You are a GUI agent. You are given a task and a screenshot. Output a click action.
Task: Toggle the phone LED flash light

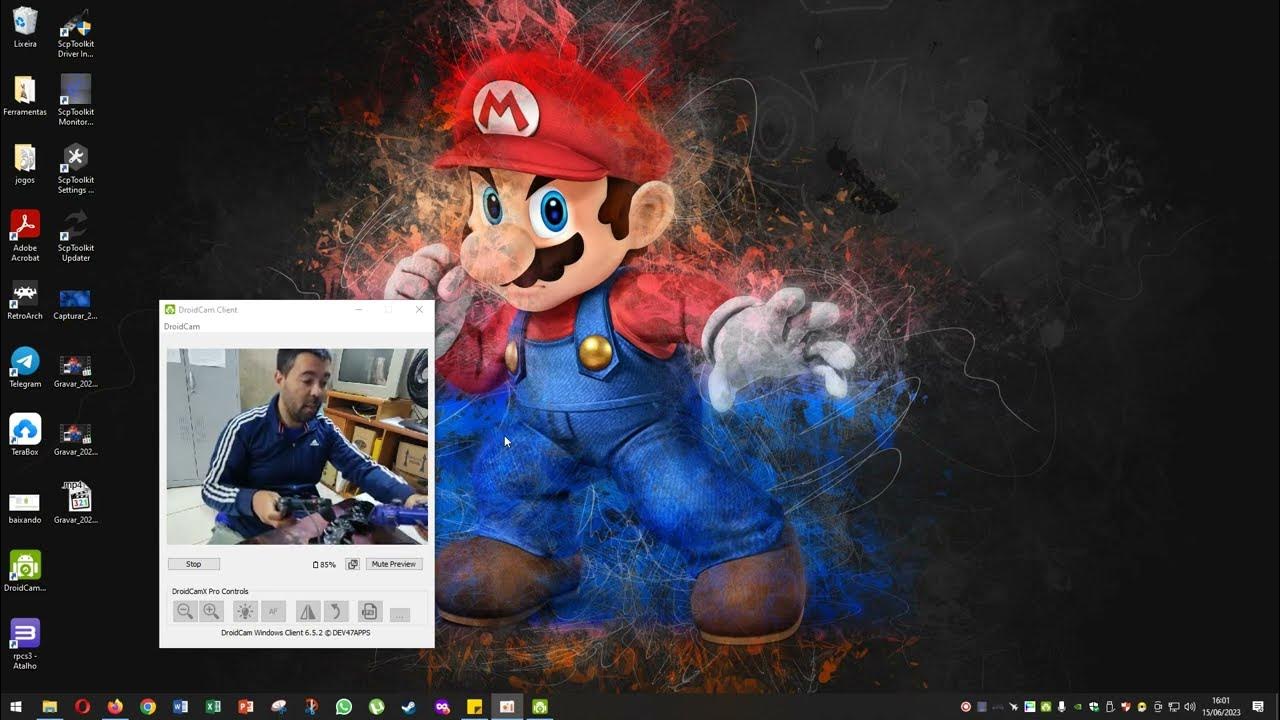tap(245, 611)
